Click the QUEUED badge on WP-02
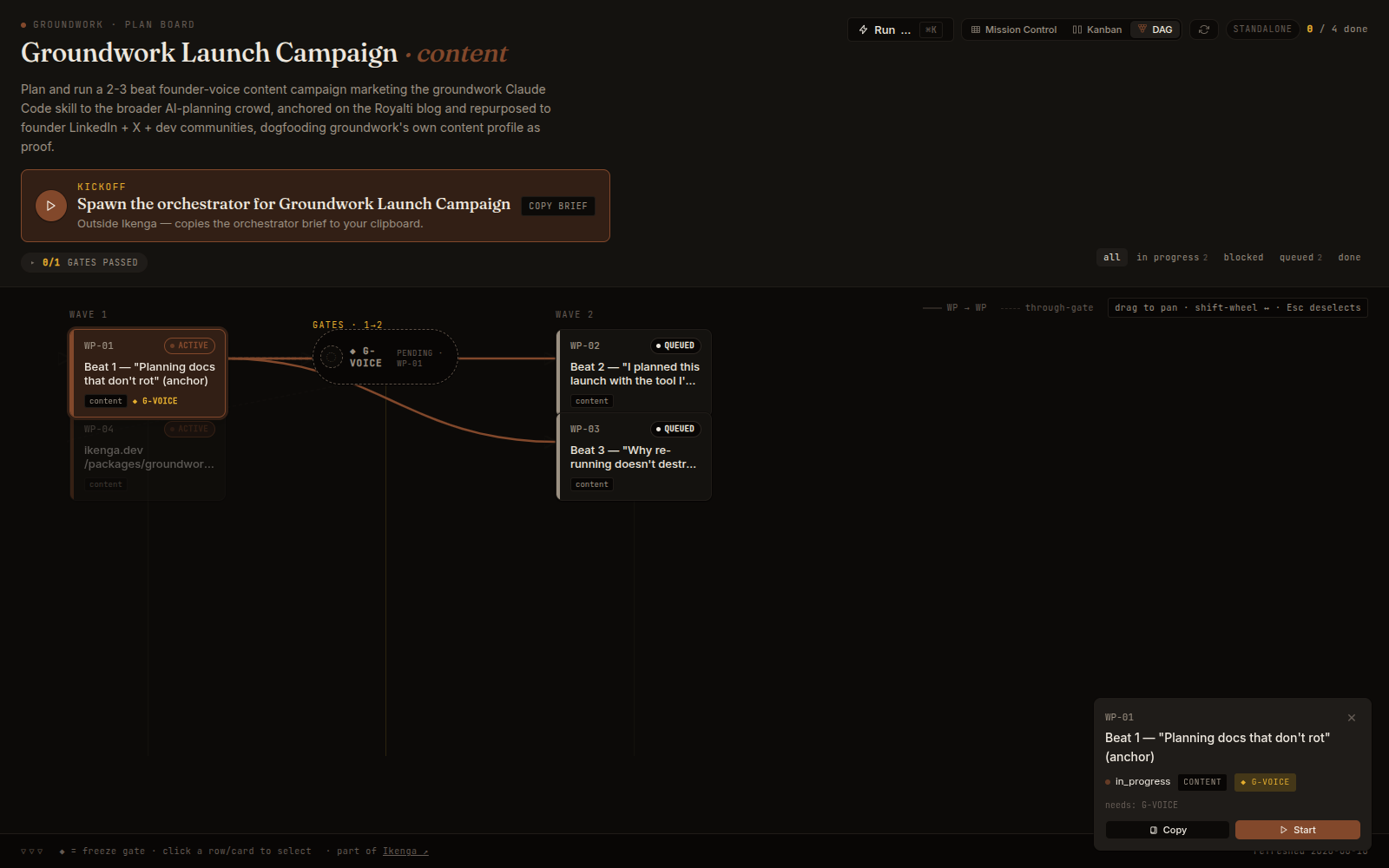The width and height of the screenshot is (1389, 868). tap(675, 345)
